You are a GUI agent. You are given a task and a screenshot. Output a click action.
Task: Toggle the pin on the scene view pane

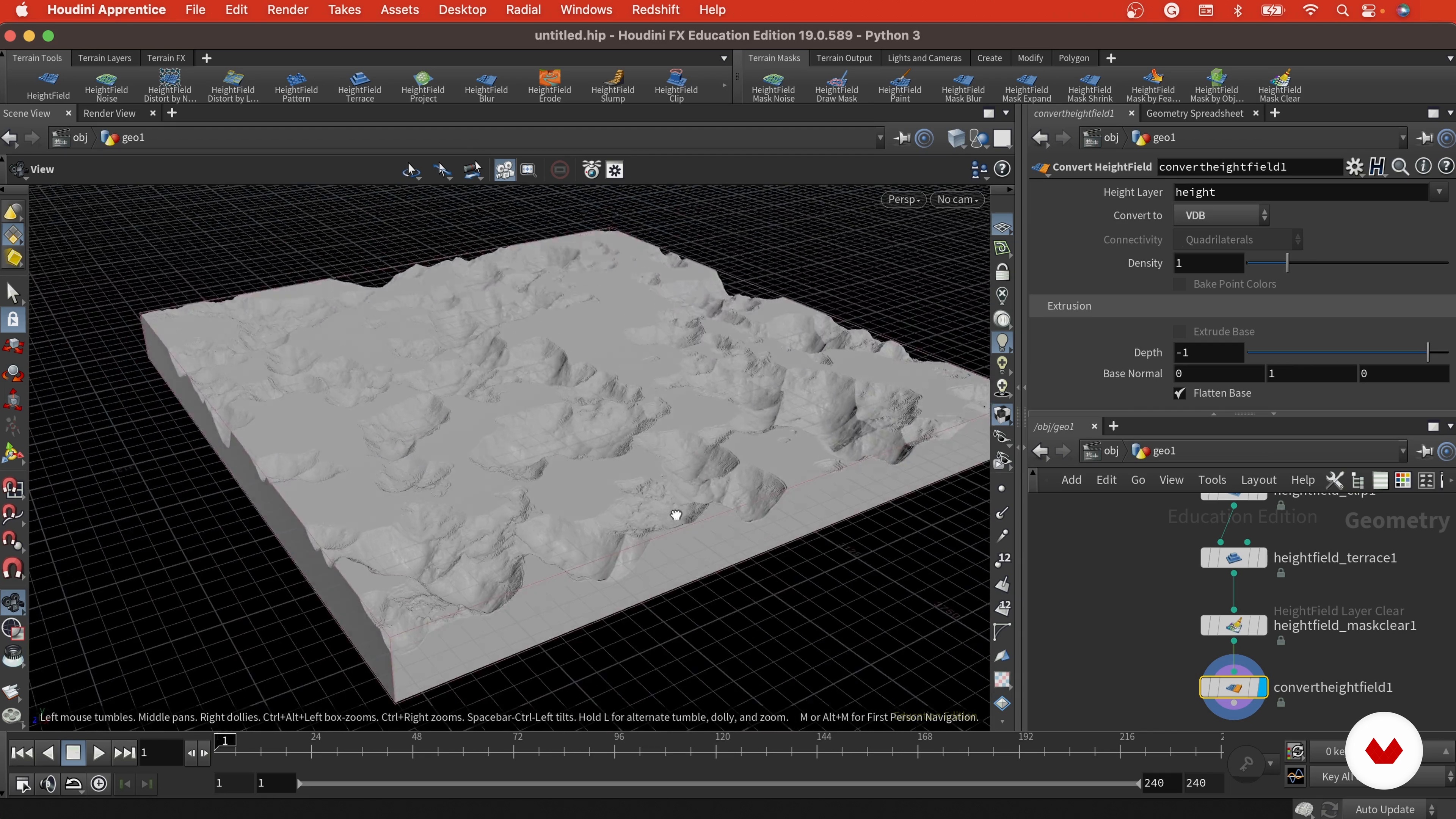(902, 138)
